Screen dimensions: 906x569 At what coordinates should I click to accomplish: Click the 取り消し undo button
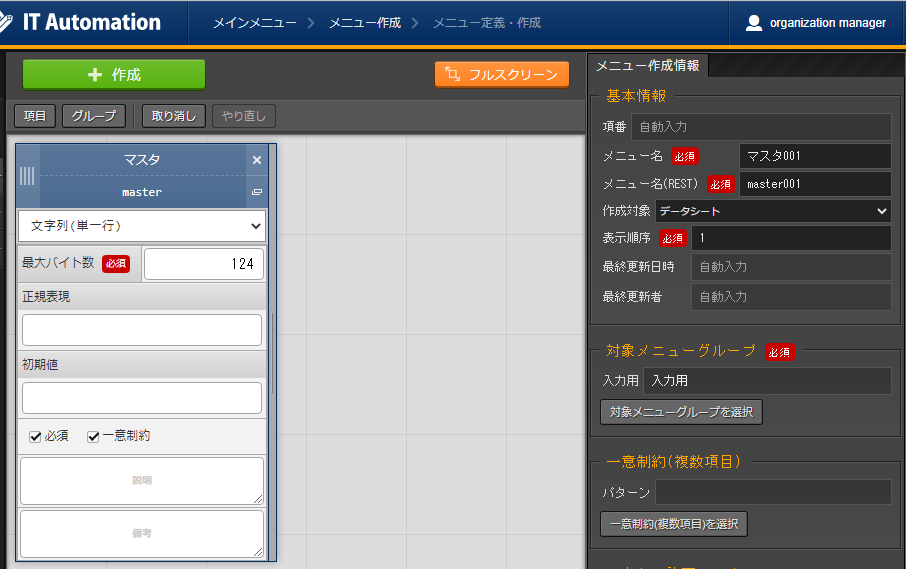pyautogui.click(x=174, y=116)
